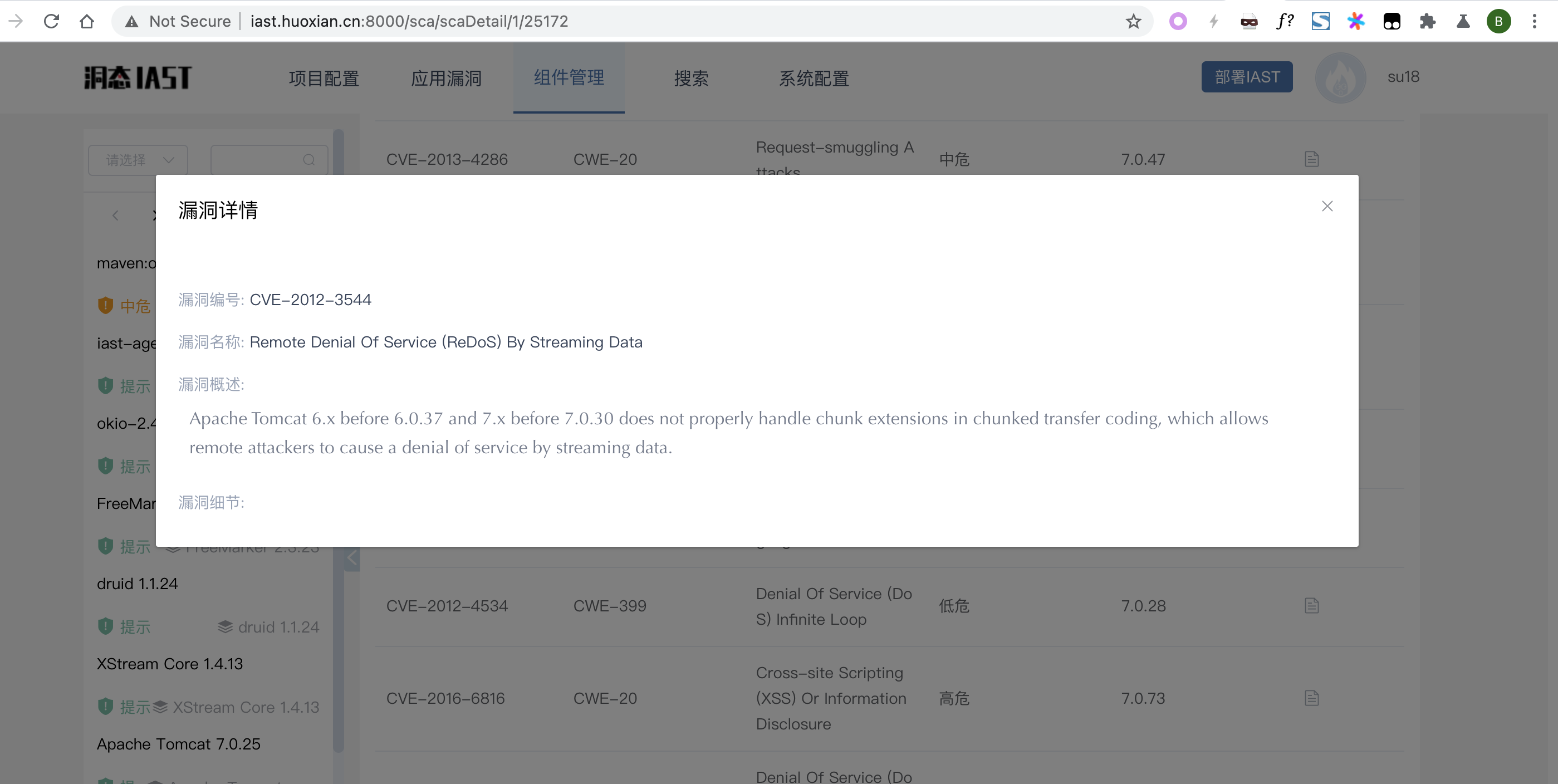
Task: Click the previous page left arrow
Action: (x=115, y=215)
